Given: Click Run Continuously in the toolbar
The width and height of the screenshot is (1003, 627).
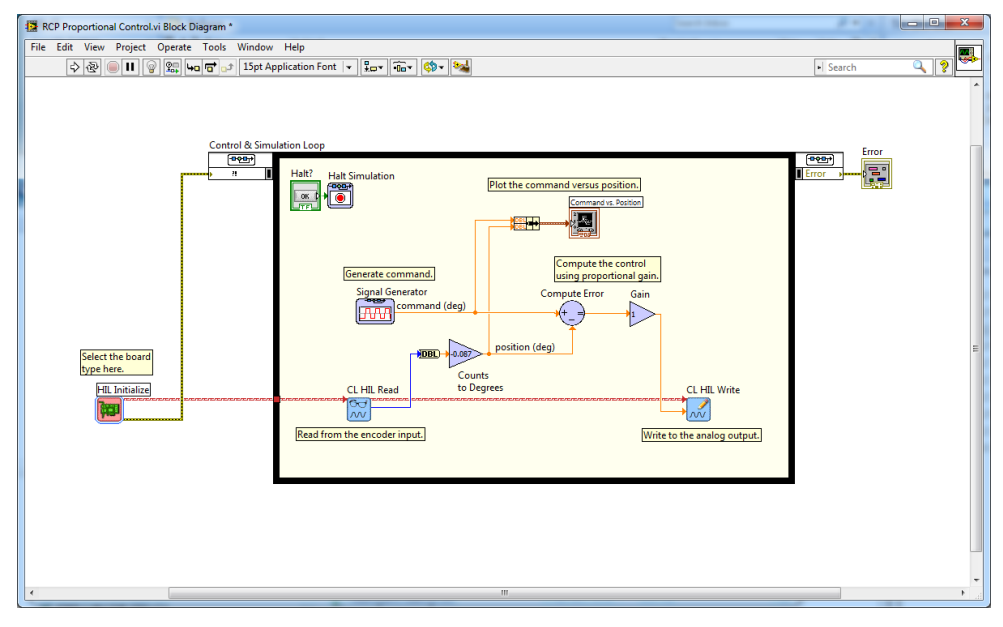Looking at the screenshot, I should [92, 67].
